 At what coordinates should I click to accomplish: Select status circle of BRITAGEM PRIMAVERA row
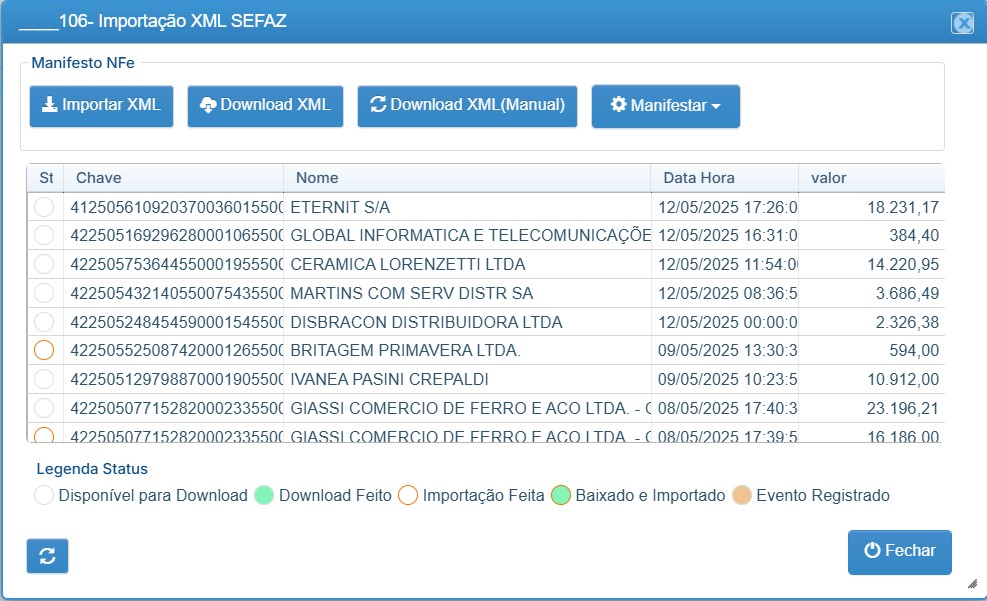pyautogui.click(x=44, y=350)
